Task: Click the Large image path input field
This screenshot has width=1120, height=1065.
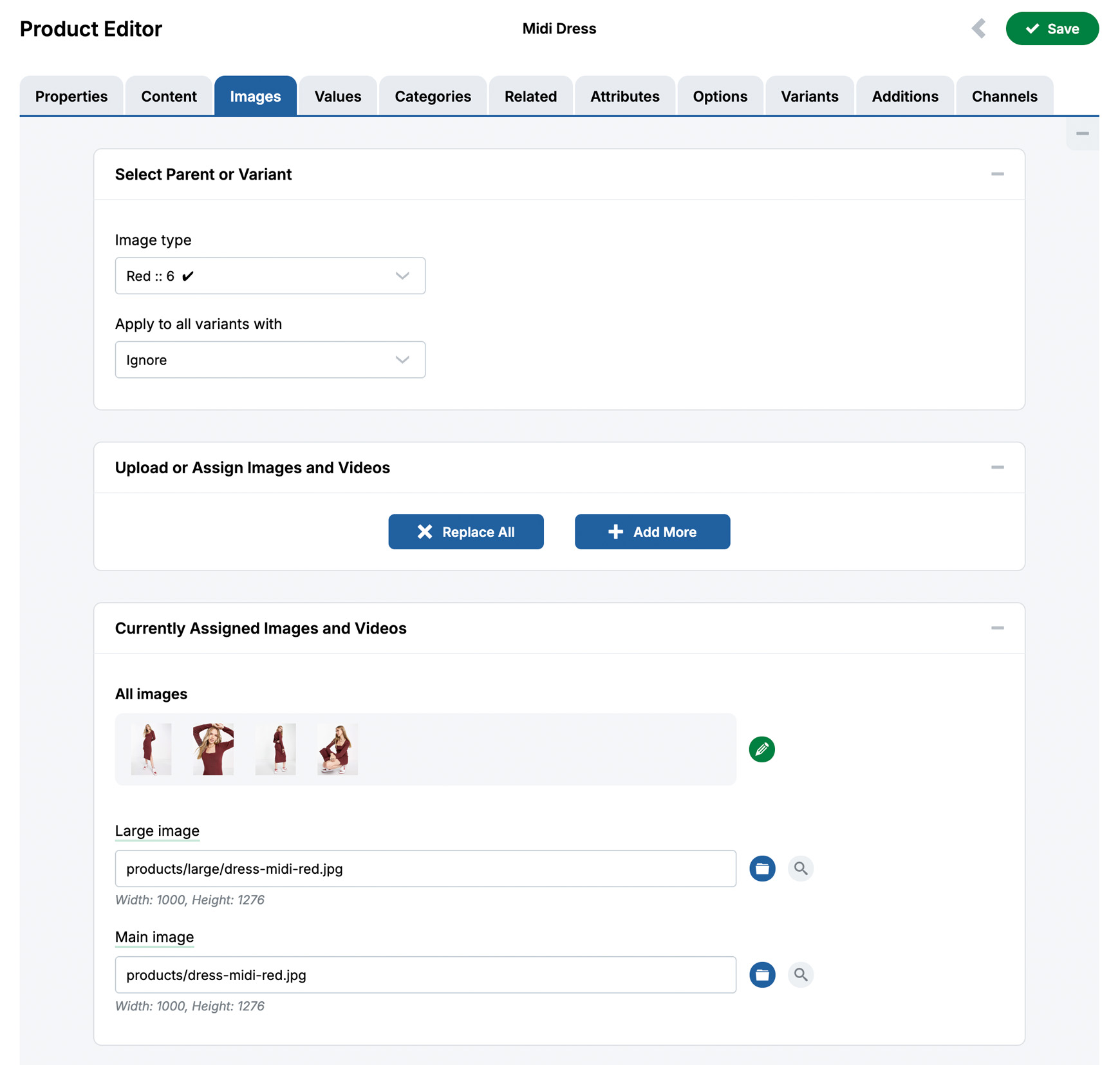Action: point(425,868)
